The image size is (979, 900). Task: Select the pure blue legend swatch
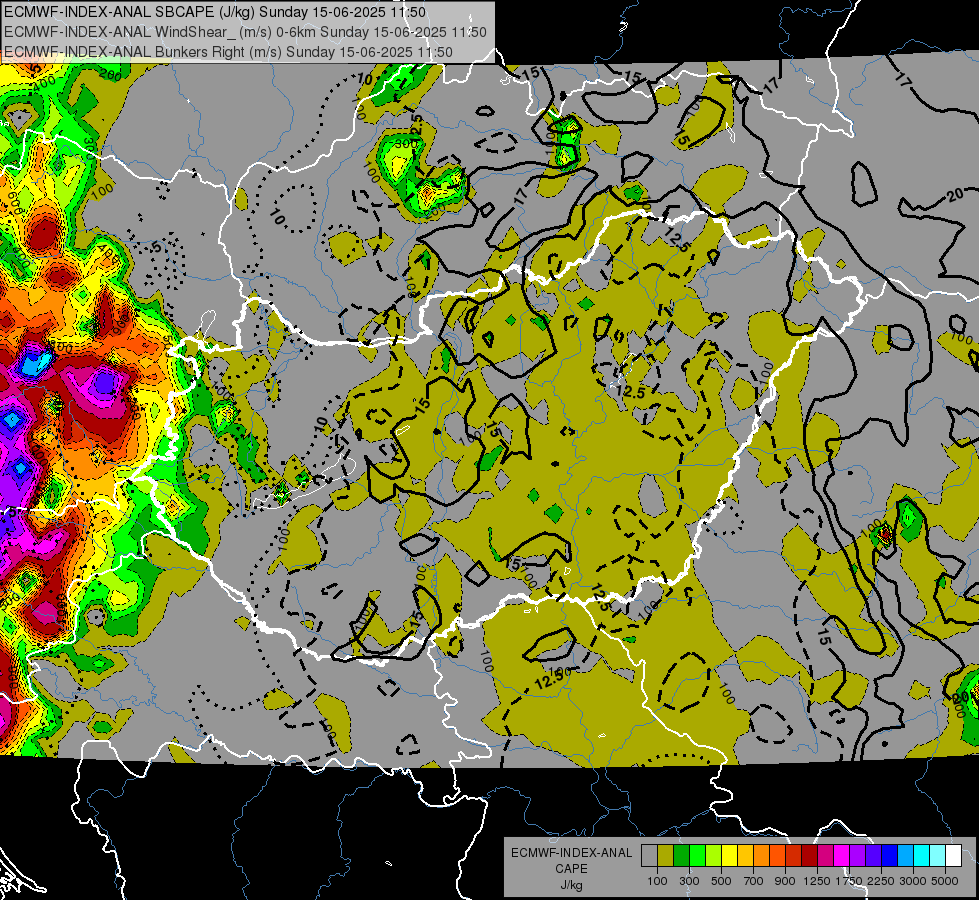point(890,856)
